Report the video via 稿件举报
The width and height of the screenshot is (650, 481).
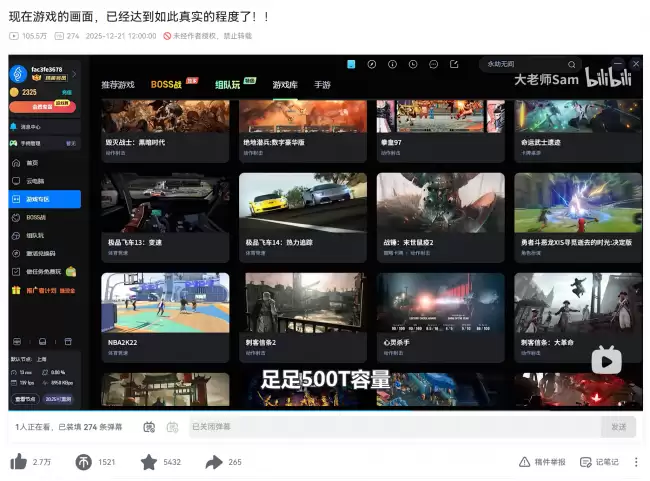tap(542, 462)
